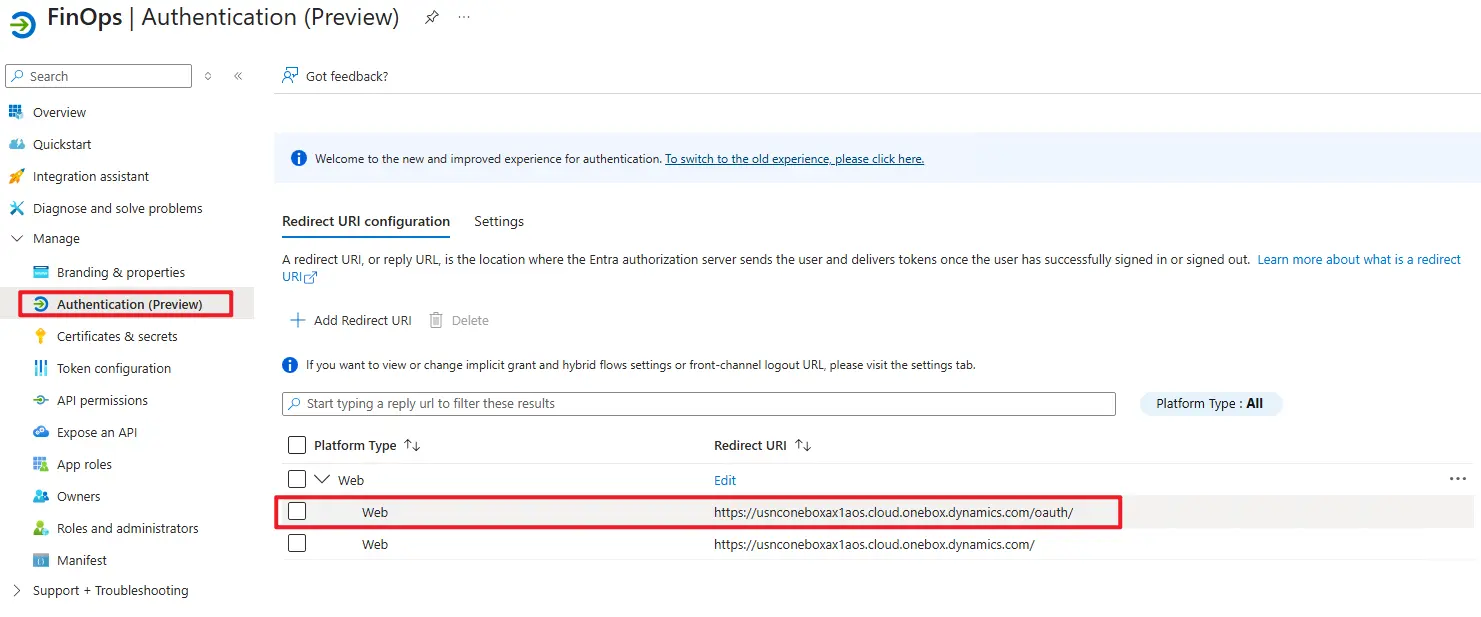The image size is (1481, 617).
Task: Click the Token configuration bars icon
Action: [x=41, y=368]
